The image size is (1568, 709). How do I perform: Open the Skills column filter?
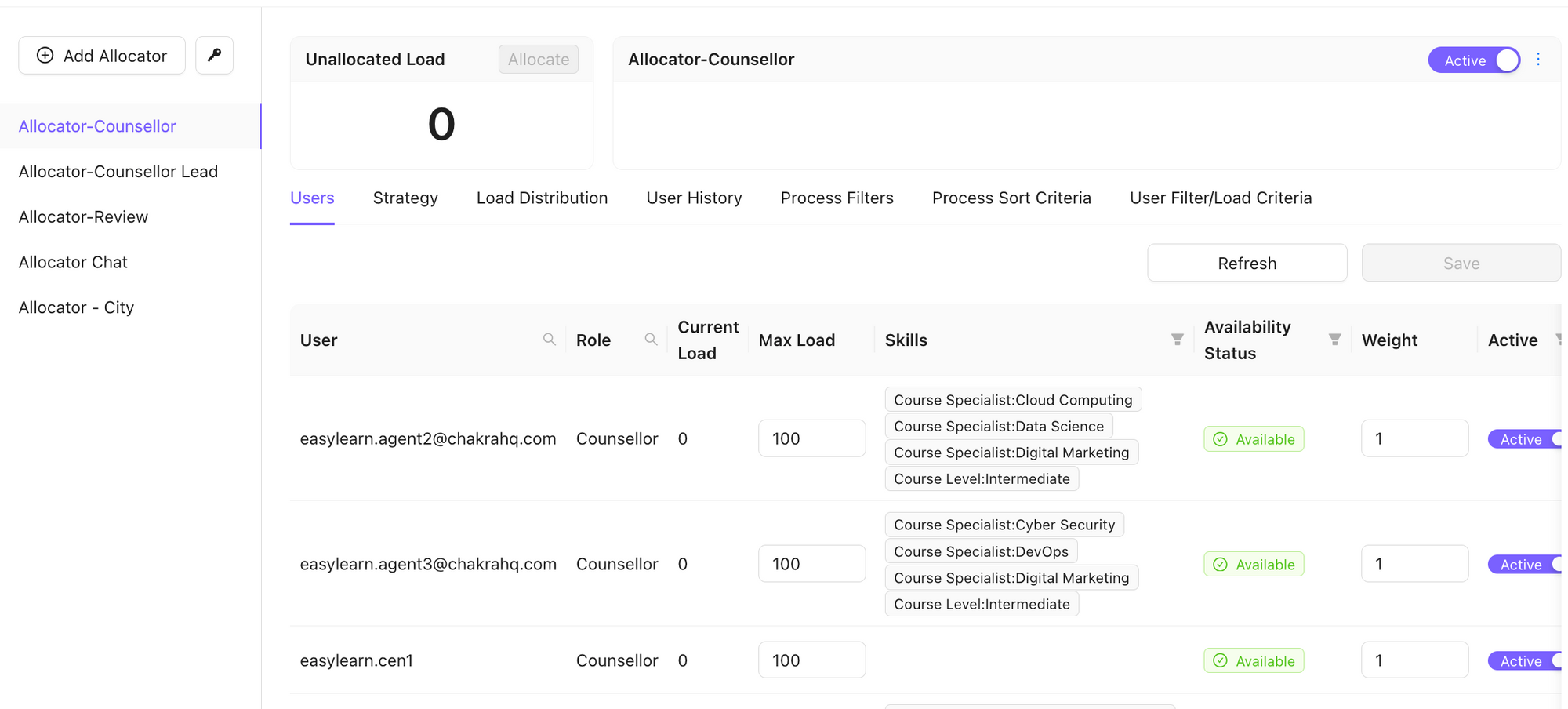pyautogui.click(x=1178, y=339)
